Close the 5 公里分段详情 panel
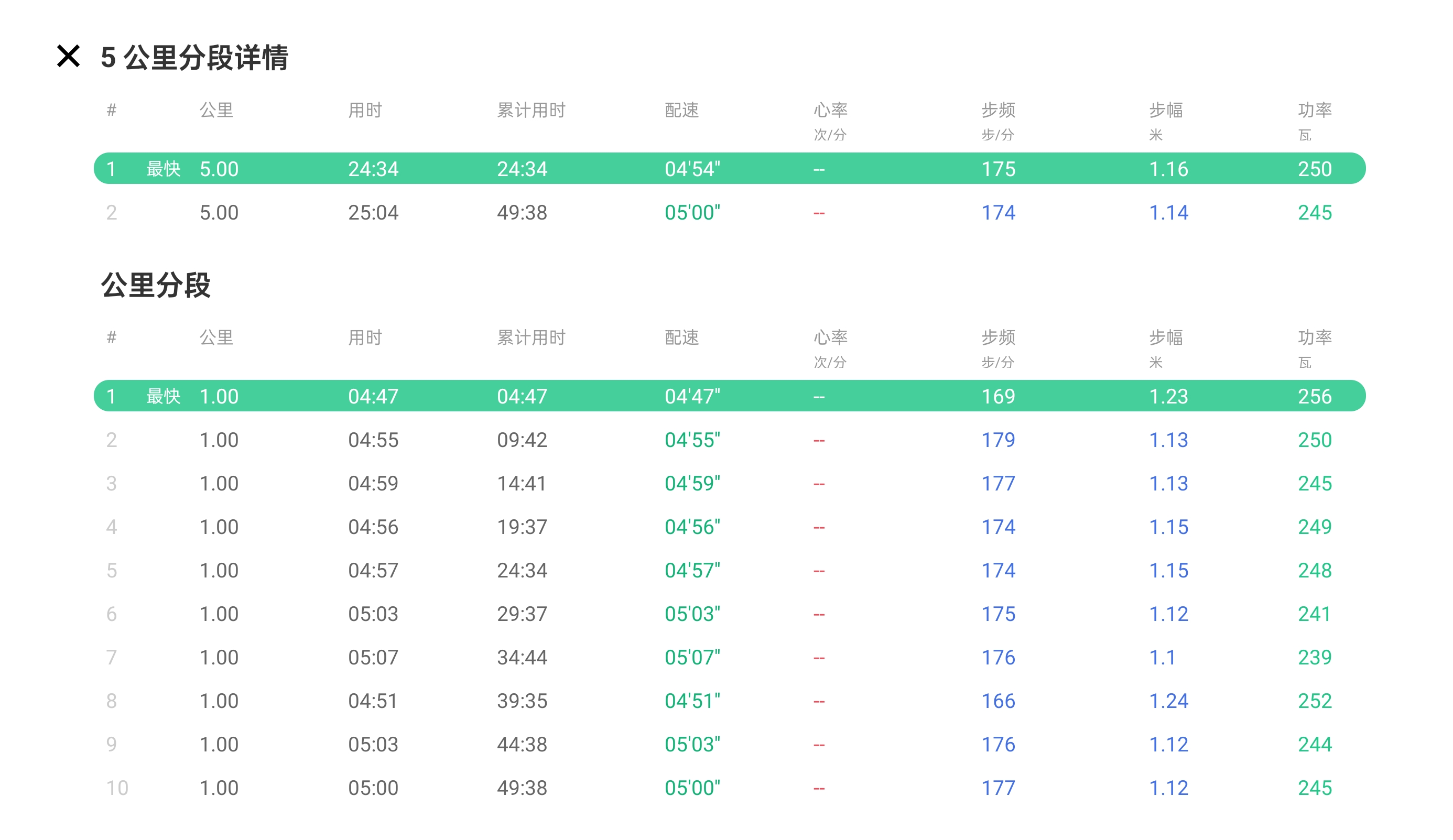Screen dimensions: 1453x840 click(x=68, y=57)
